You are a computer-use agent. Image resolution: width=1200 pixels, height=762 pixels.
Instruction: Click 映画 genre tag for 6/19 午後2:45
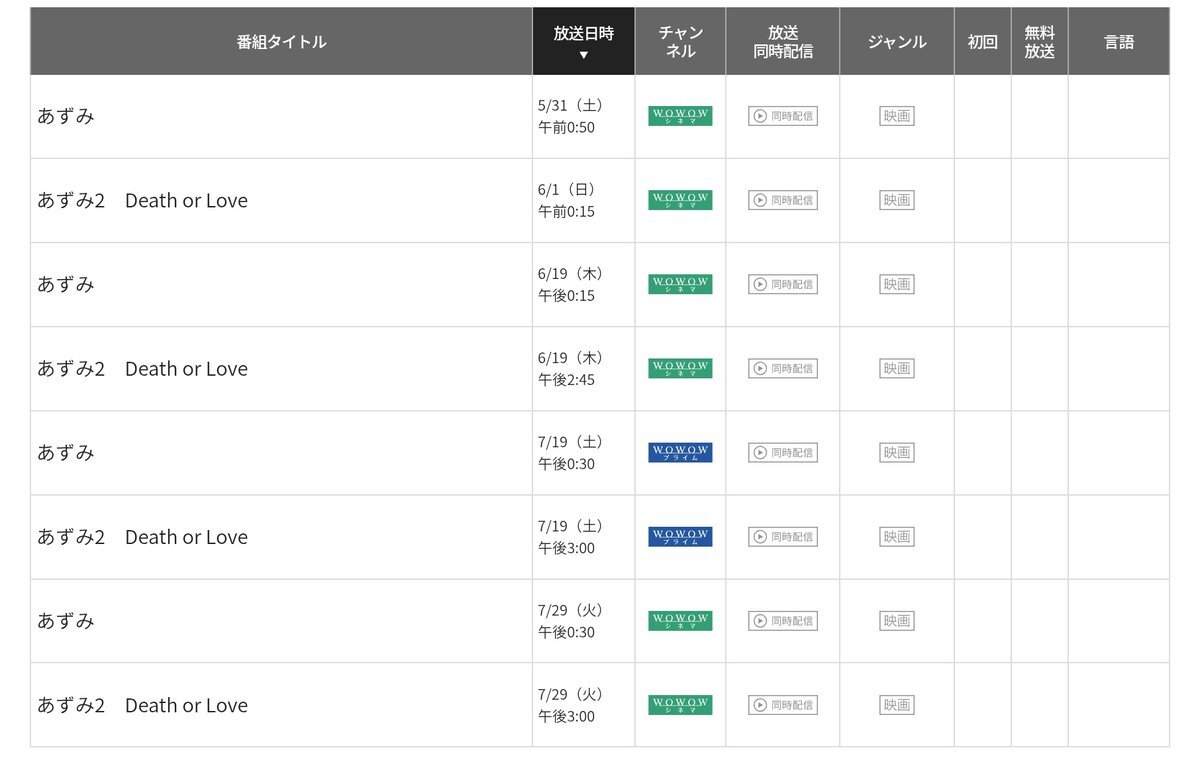(x=897, y=368)
